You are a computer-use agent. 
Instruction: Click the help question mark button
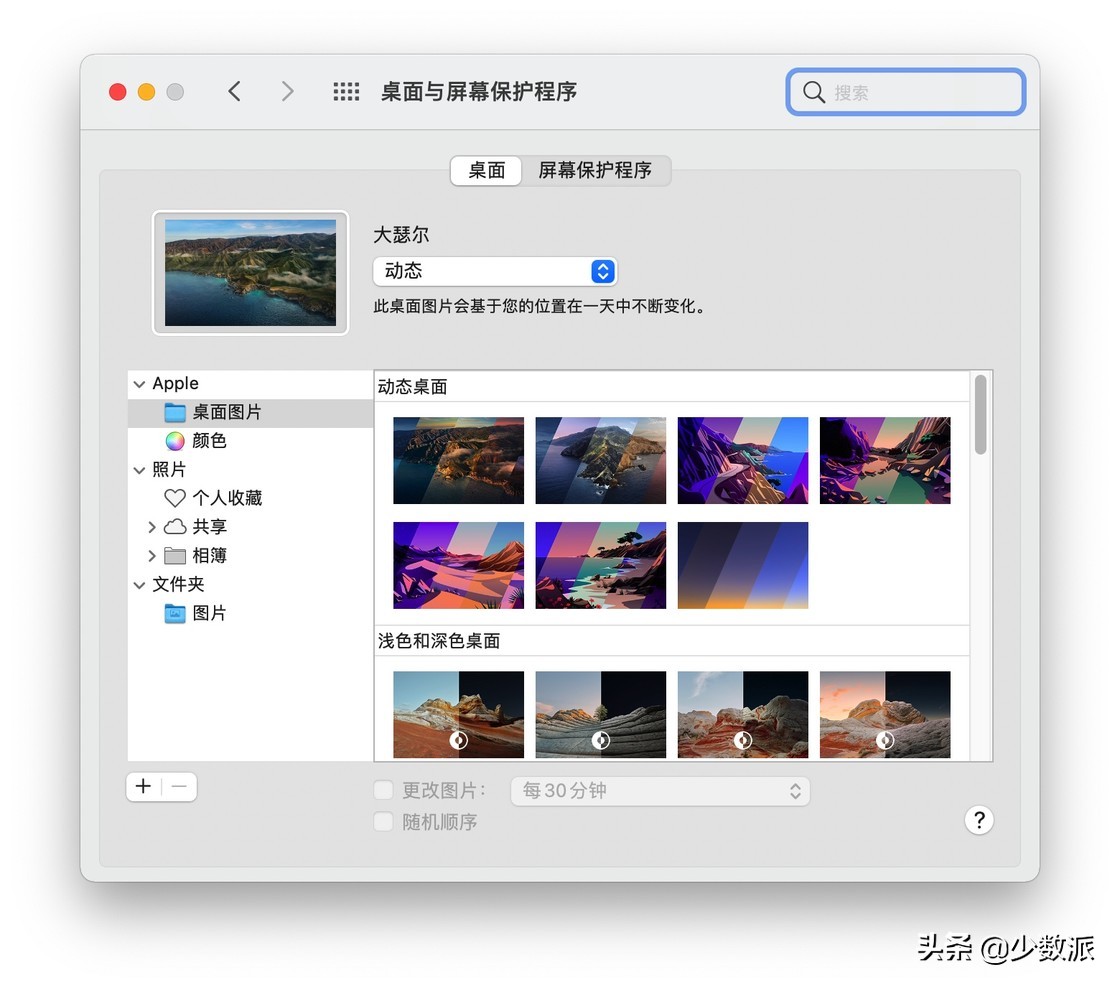coord(979,820)
